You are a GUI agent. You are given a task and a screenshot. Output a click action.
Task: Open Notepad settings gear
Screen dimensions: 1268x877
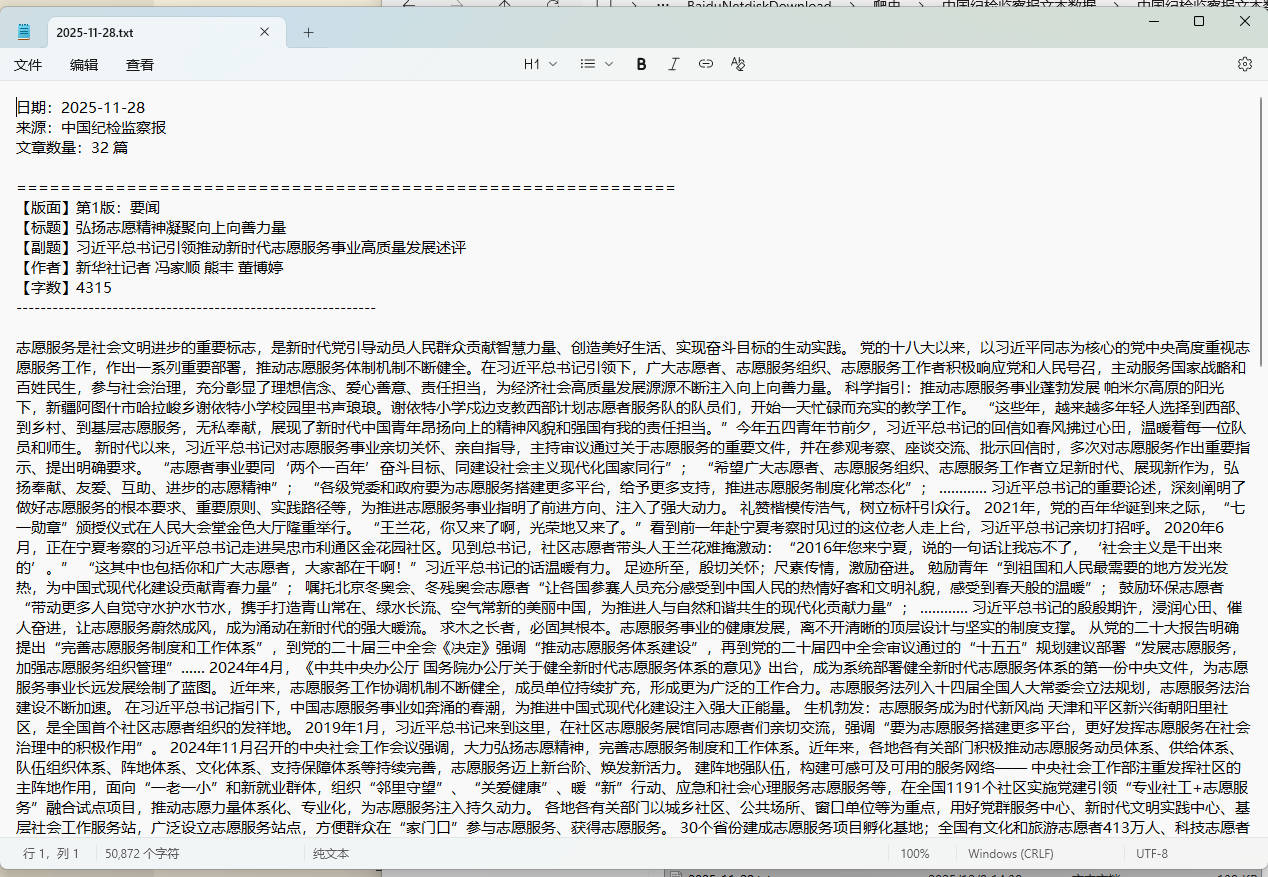click(x=1245, y=64)
